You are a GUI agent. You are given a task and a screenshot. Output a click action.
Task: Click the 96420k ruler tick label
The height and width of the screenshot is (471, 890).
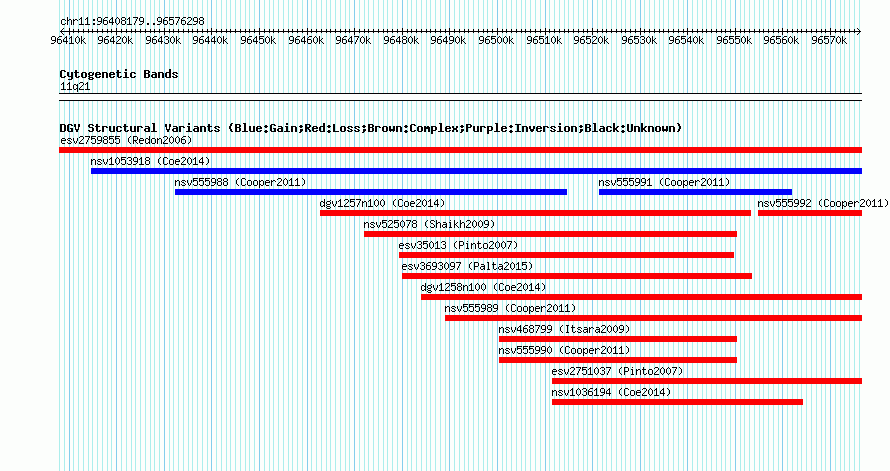click(x=116, y=40)
